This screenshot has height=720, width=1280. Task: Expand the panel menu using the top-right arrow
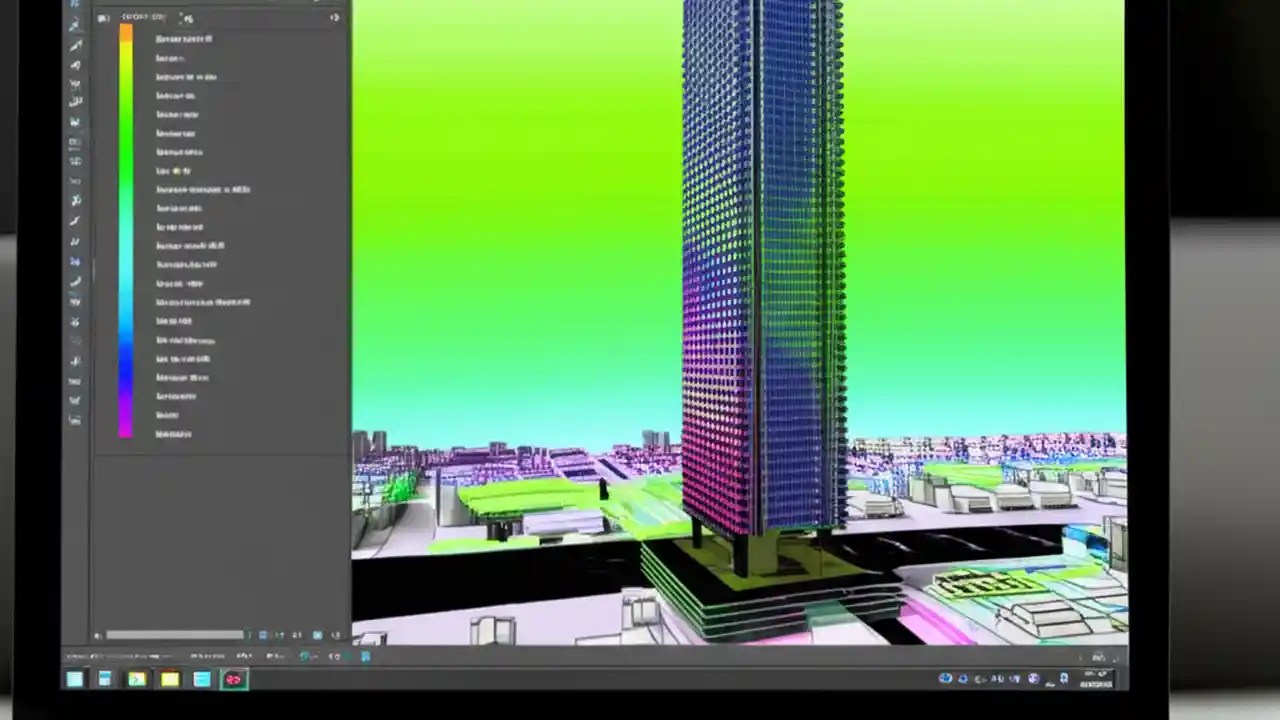[335, 17]
